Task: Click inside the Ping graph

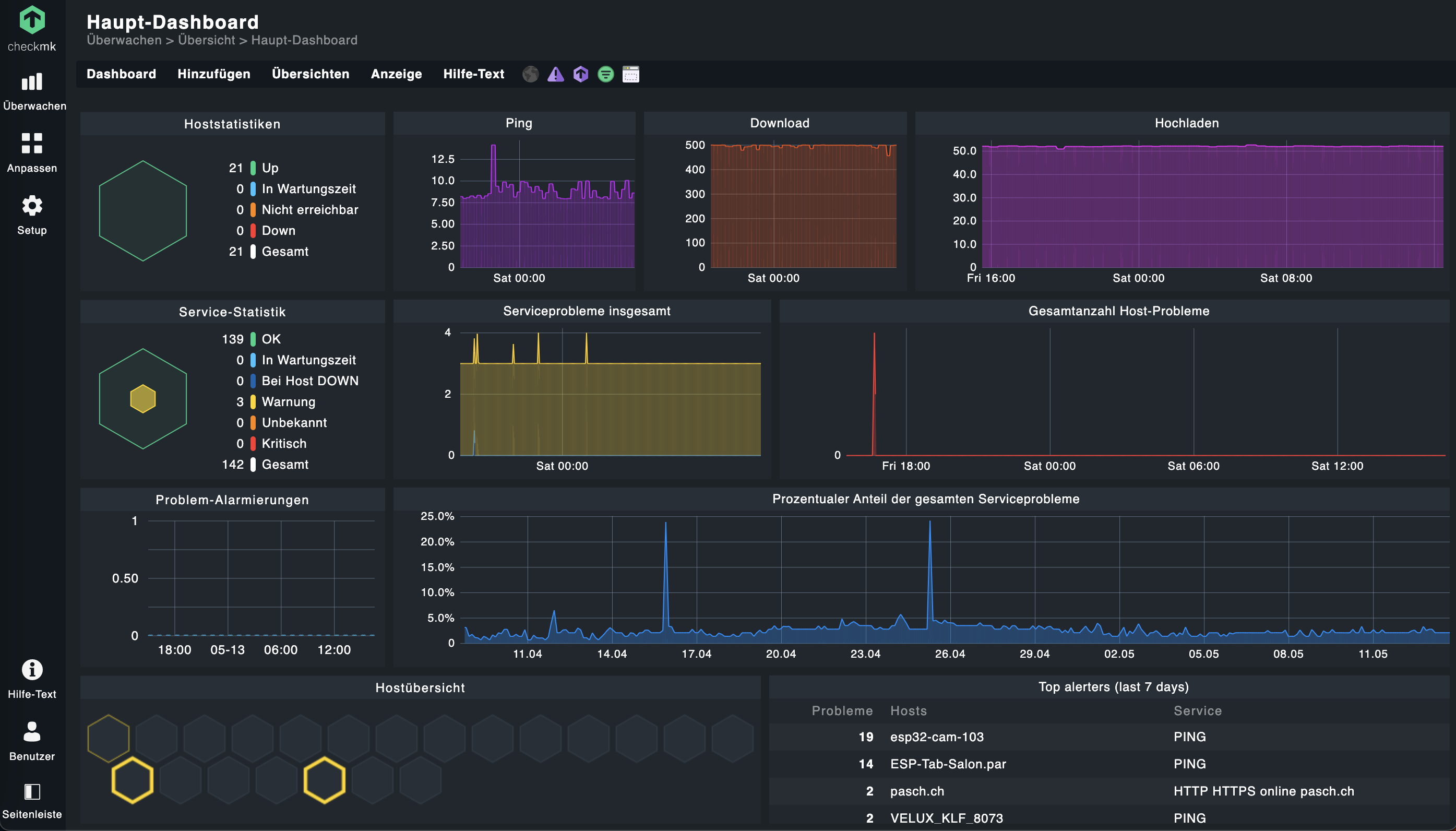Action: [x=547, y=206]
